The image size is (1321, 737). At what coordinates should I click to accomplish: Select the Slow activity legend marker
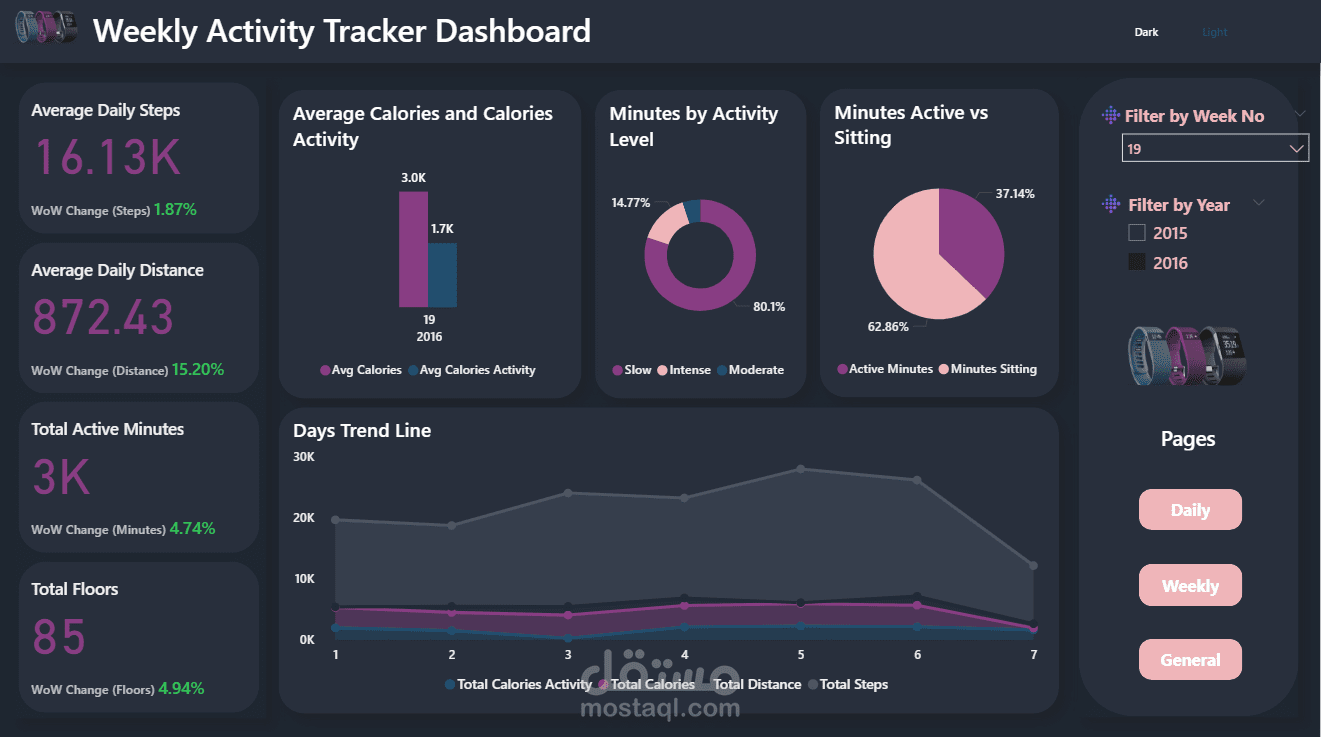(x=617, y=370)
